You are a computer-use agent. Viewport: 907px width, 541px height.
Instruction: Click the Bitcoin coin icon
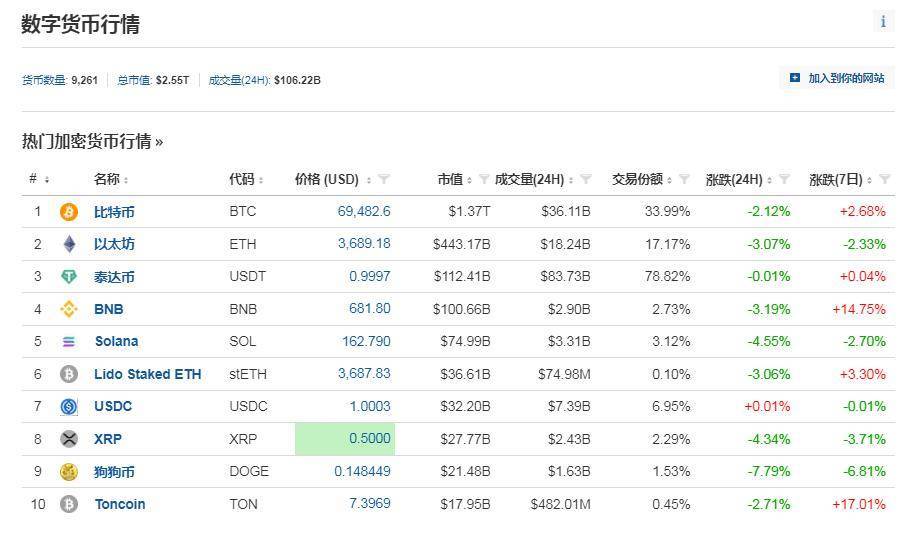click(x=69, y=212)
